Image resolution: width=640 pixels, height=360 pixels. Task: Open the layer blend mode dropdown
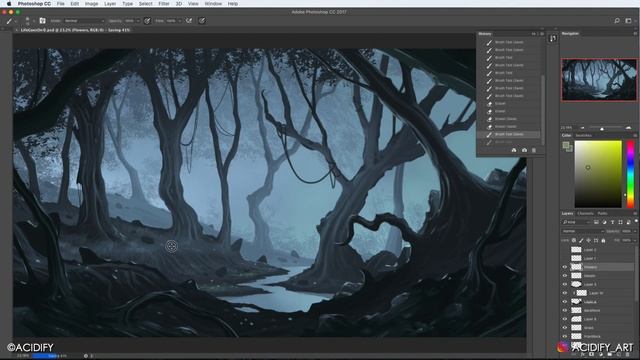coord(583,231)
